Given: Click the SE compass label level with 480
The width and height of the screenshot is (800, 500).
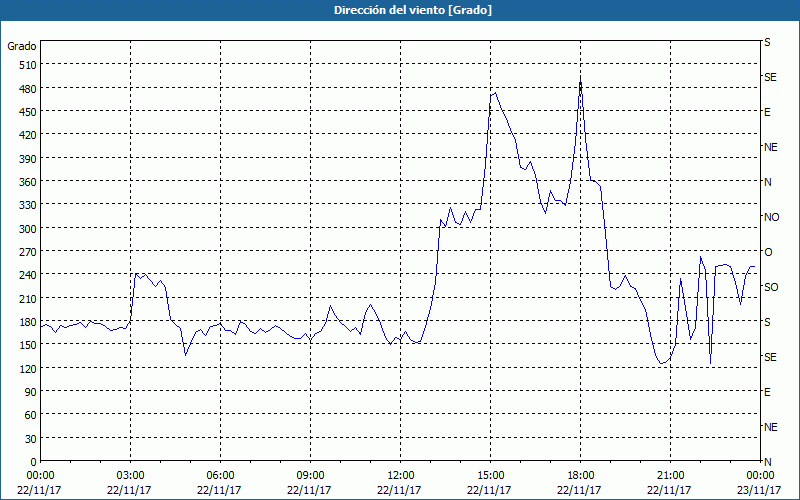Looking at the screenshot, I should click(770, 77).
